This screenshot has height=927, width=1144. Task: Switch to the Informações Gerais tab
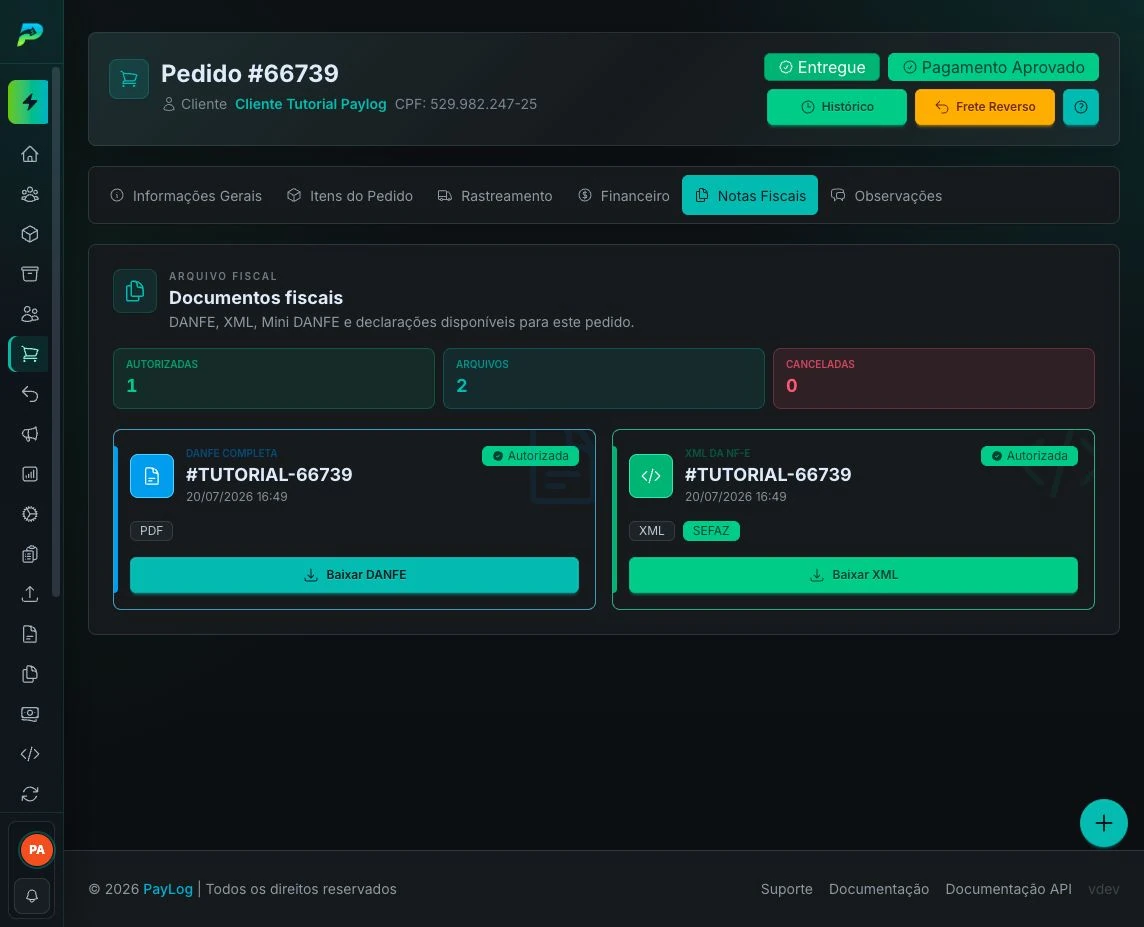pyautogui.click(x=186, y=195)
